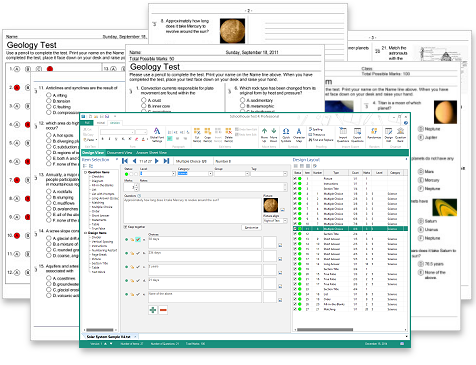Open the Level dropdown
This screenshot has width=476, height=365.
[x=173, y=174]
